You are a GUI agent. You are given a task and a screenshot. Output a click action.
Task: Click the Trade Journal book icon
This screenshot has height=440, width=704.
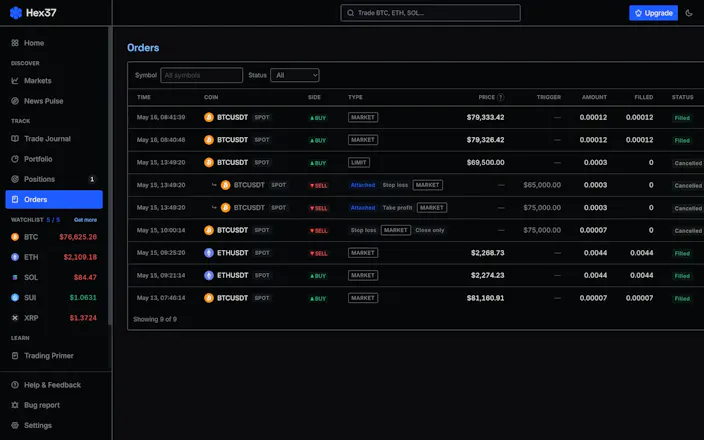pyautogui.click(x=15, y=139)
